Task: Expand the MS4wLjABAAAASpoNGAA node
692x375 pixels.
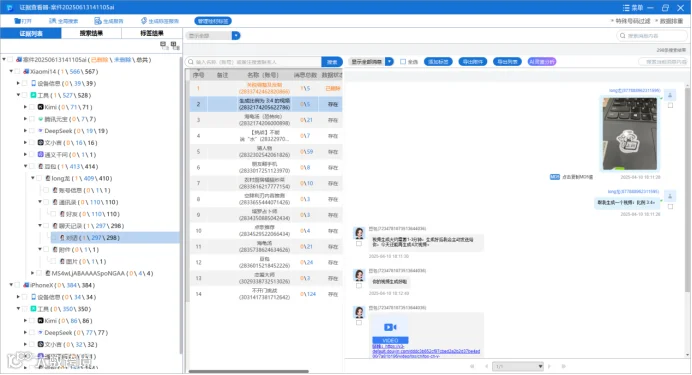Action: tap(32, 273)
